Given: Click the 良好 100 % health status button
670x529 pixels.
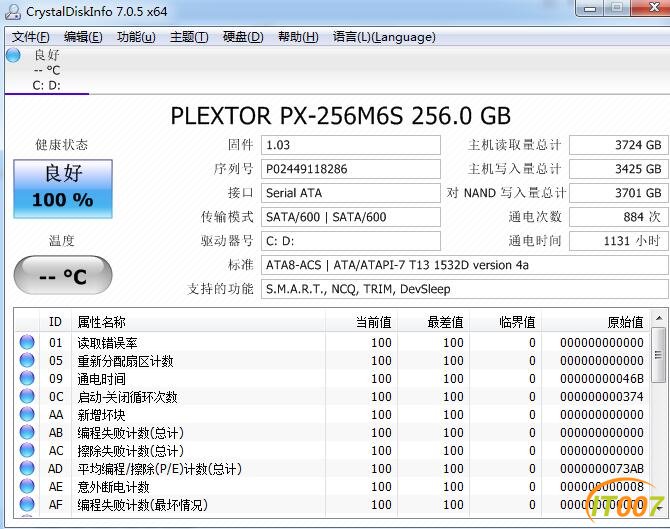Looking at the screenshot, I should pos(63,189).
